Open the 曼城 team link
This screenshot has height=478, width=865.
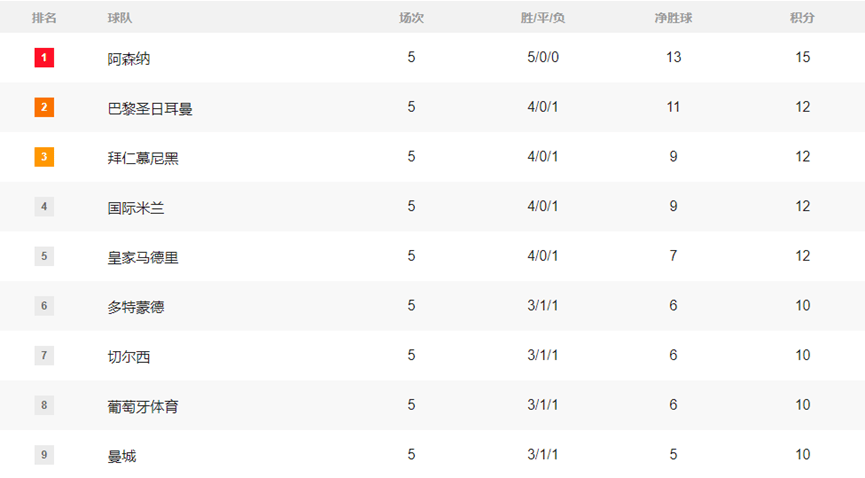122,456
